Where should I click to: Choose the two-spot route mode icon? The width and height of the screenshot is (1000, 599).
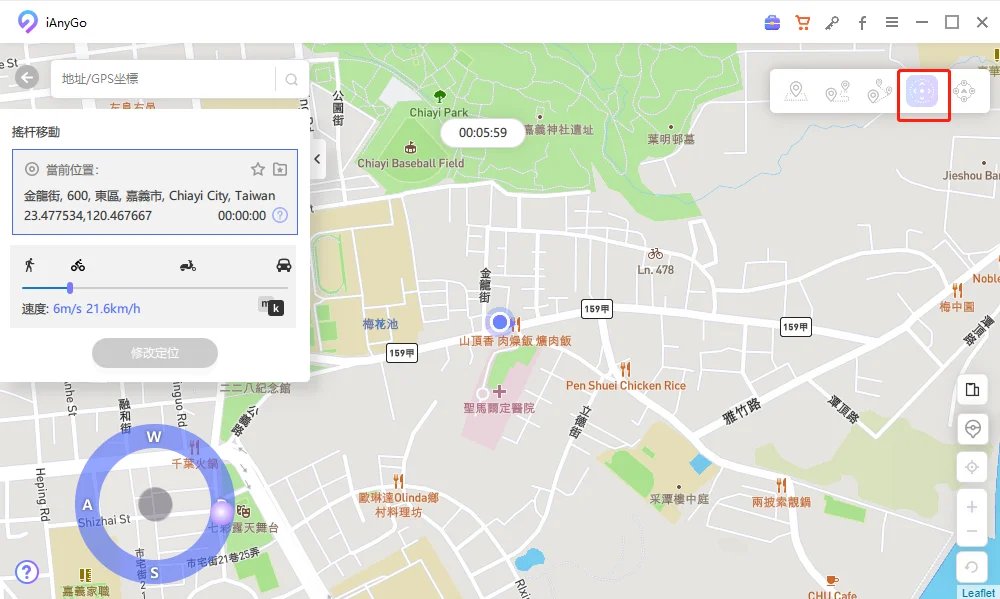click(x=837, y=93)
